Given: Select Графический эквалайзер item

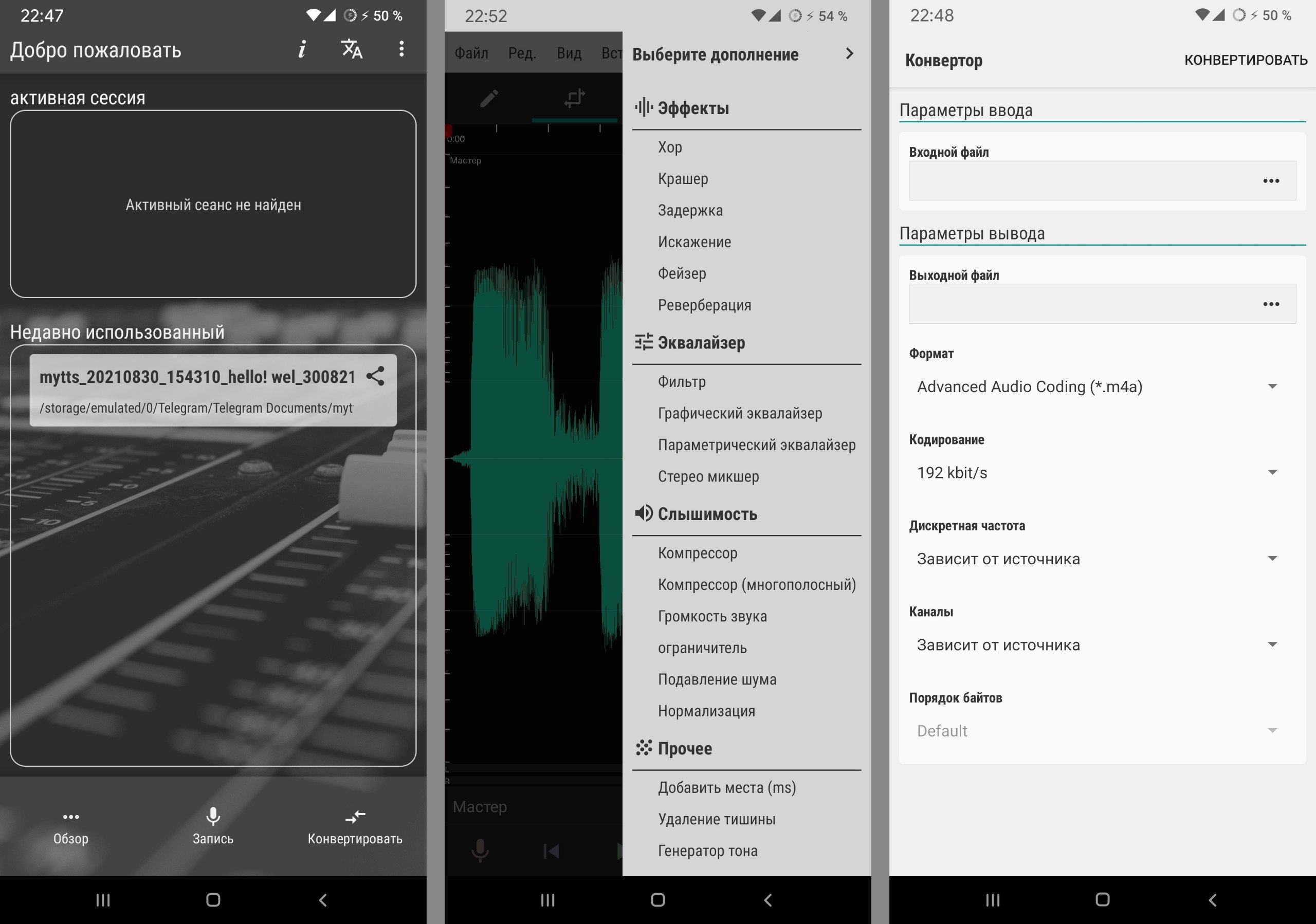Looking at the screenshot, I should [740, 413].
